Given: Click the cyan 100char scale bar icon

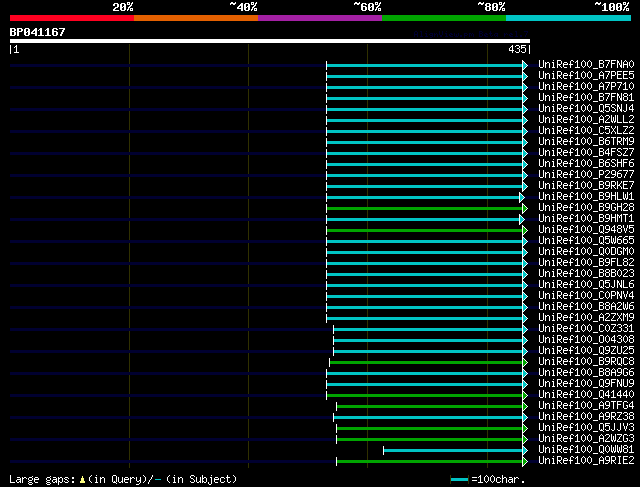Looking at the screenshot, I should [459, 480].
